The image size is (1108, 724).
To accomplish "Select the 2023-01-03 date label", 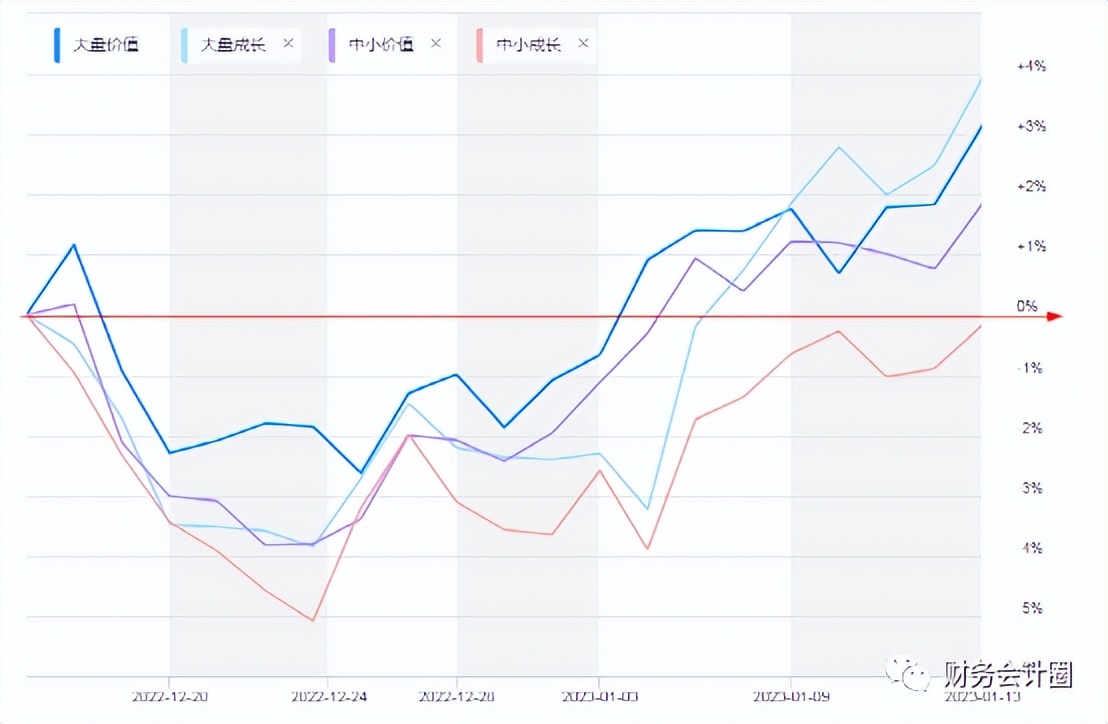I will [597, 695].
